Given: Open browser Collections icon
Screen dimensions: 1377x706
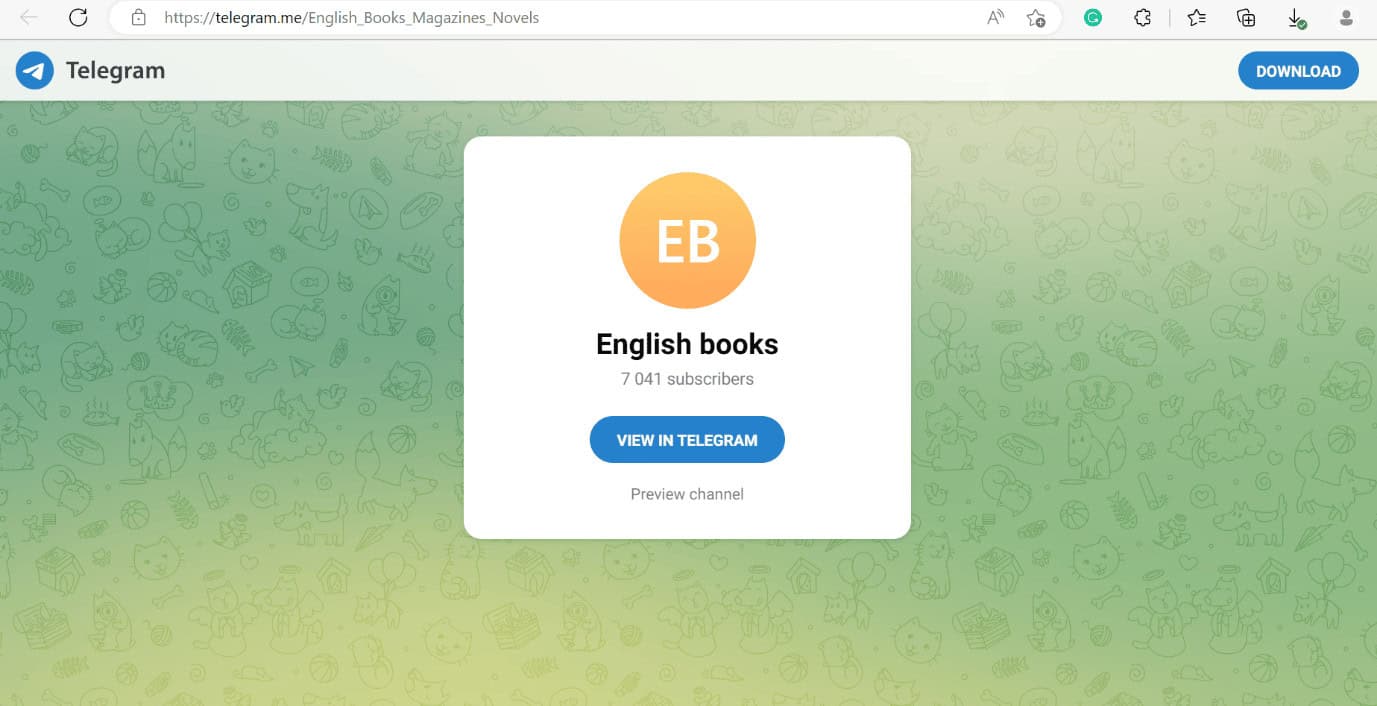Looking at the screenshot, I should (x=1245, y=17).
